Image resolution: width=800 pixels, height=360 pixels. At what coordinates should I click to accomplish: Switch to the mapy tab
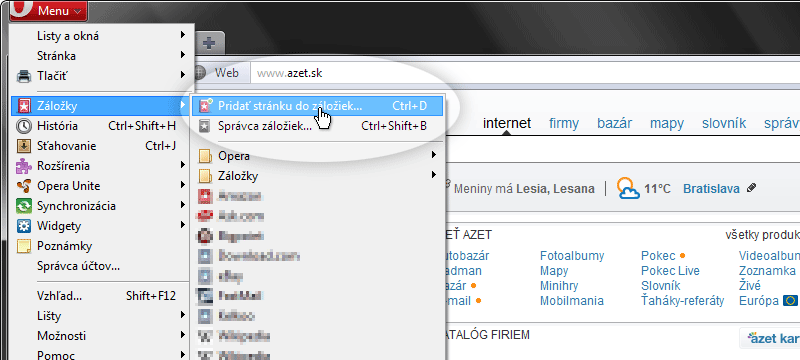(x=667, y=123)
